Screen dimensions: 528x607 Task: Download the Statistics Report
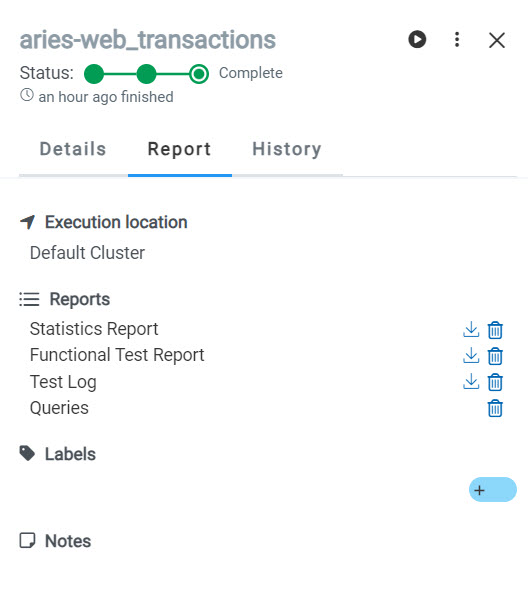(471, 330)
